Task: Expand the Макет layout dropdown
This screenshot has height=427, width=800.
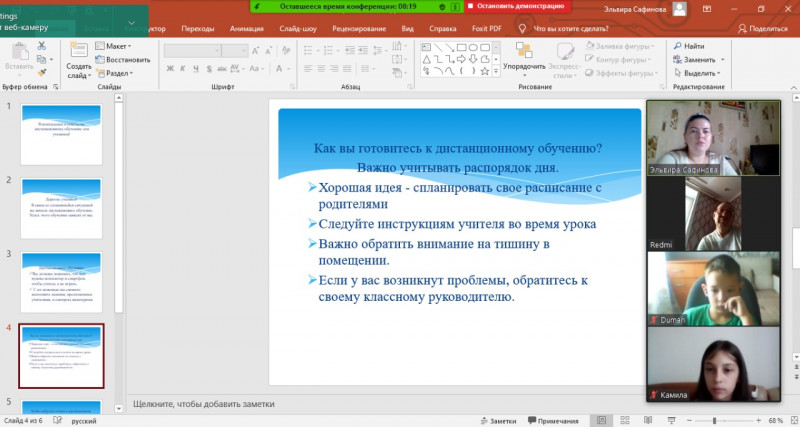Action: tap(115, 46)
